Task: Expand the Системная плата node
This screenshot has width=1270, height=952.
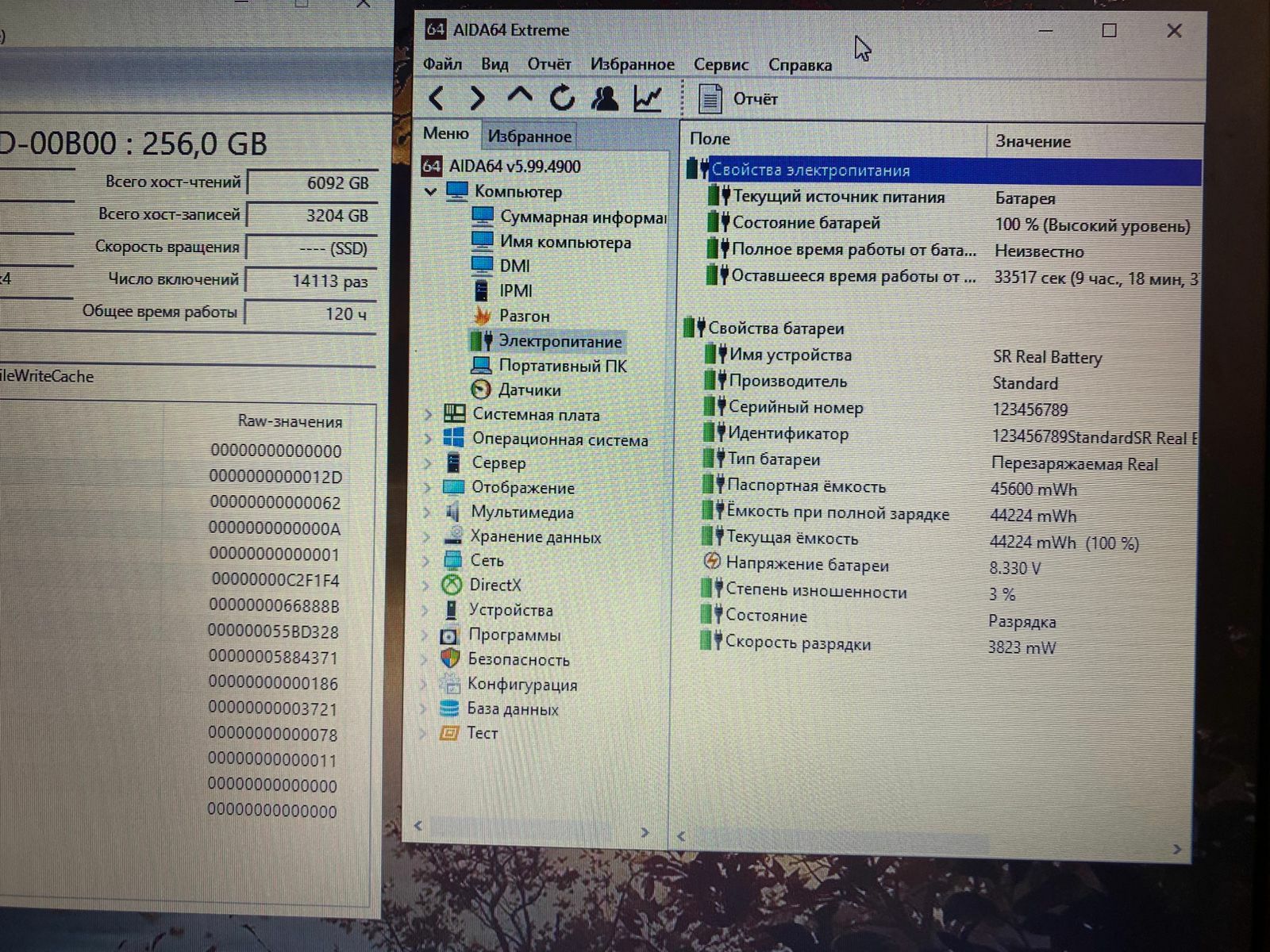Action: point(429,414)
